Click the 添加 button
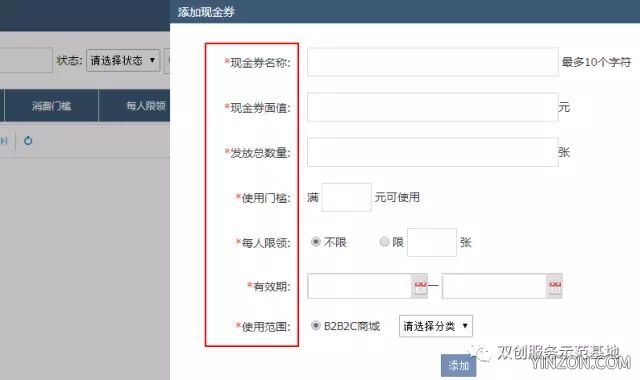Viewport: 640px width, 380px height. (458, 365)
